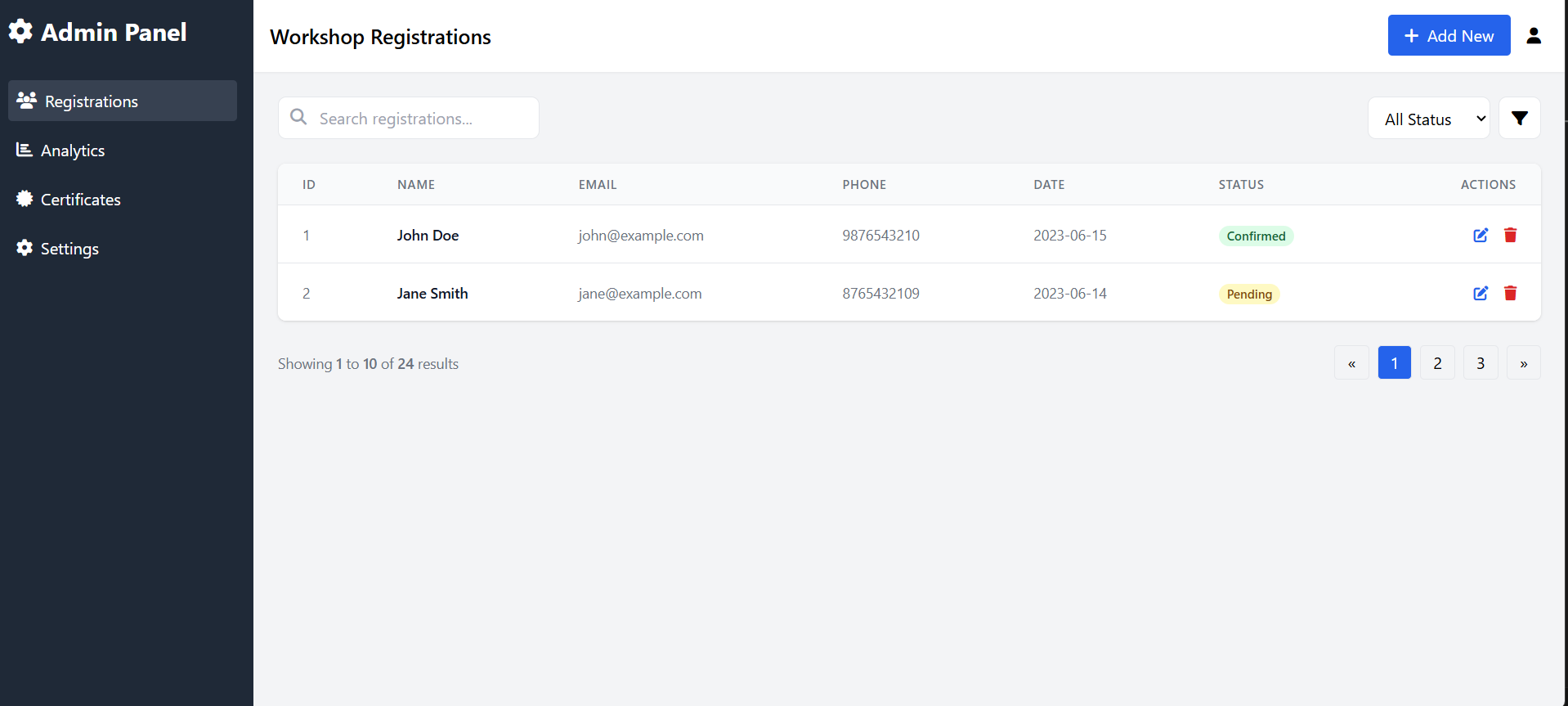Image resolution: width=1568 pixels, height=706 pixels.
Task: Go to page 2 of results
Action: point(1436,363)
